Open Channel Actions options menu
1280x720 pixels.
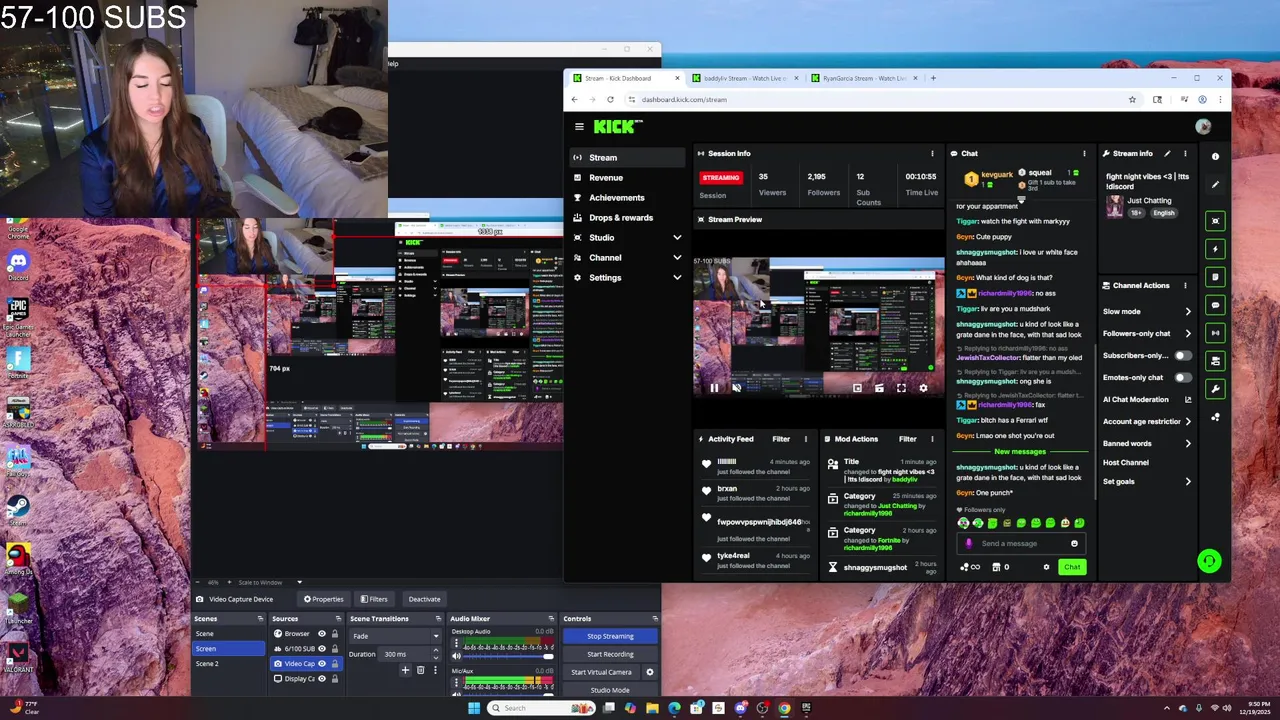coord(1185,285)
